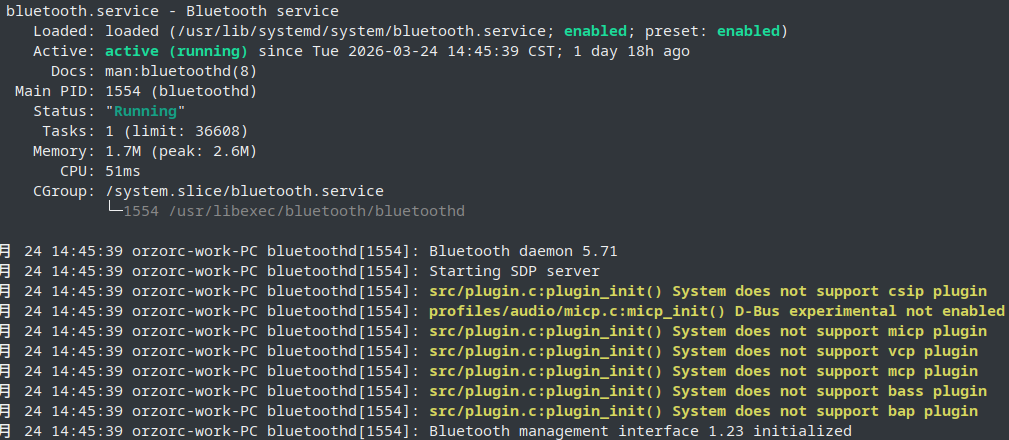This screenshot has height=440, width=1009.
Task: Click the green "active (running)" status text
Action: 176,51
